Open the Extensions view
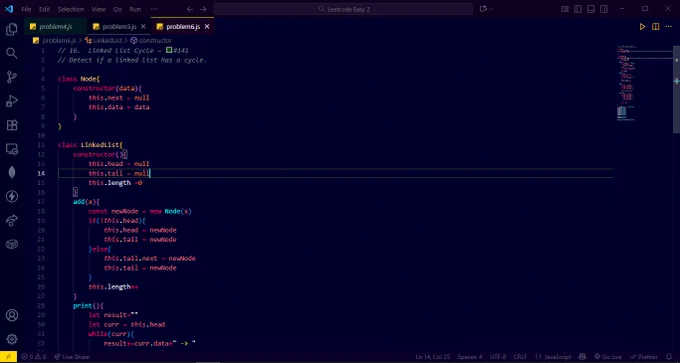680x363 pixels. 12,125
